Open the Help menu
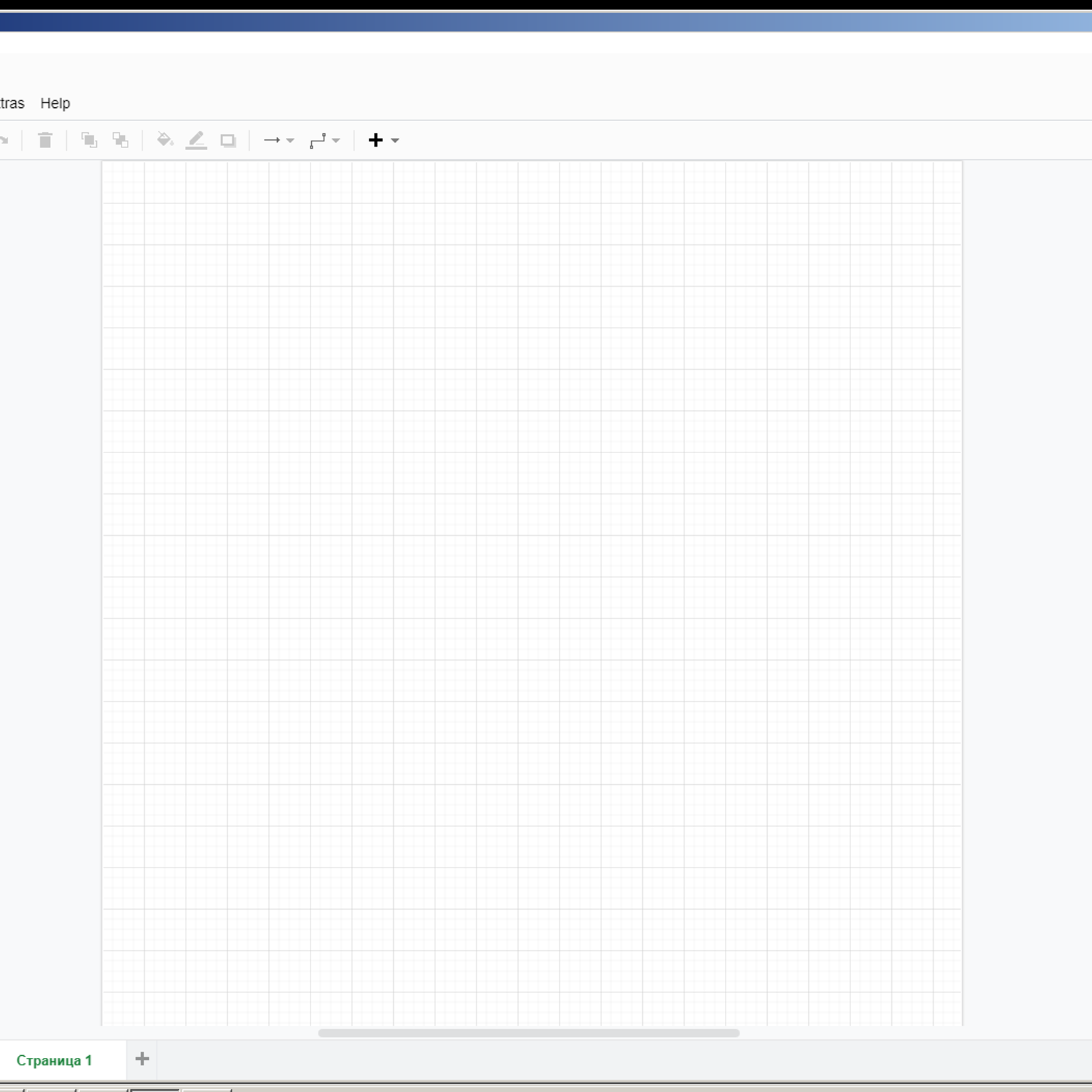 point(55,103)
